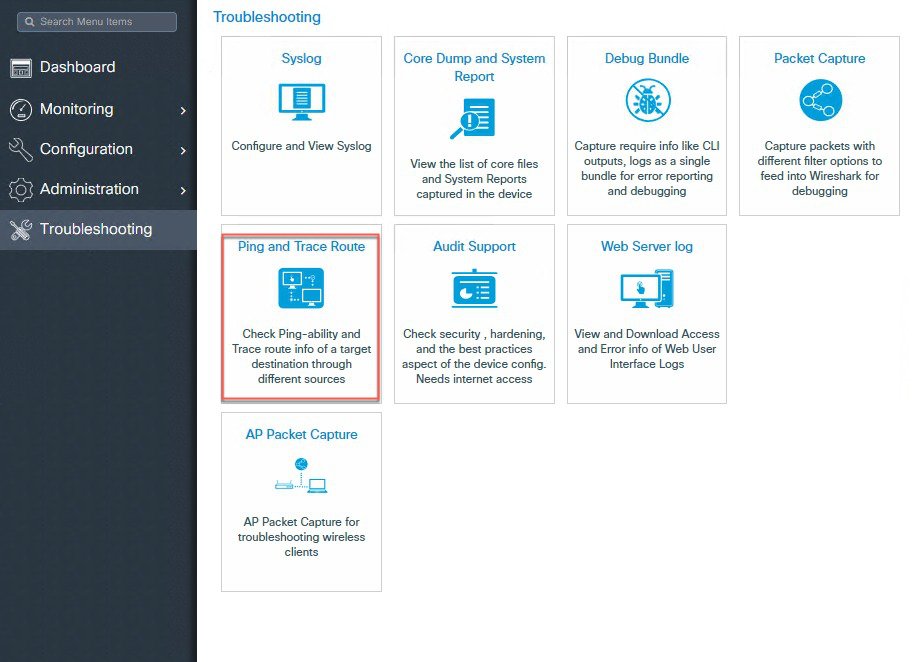Click the Web Server log computer icon
This screenshot has width=912, height=662.
click(x=647, y=289)
